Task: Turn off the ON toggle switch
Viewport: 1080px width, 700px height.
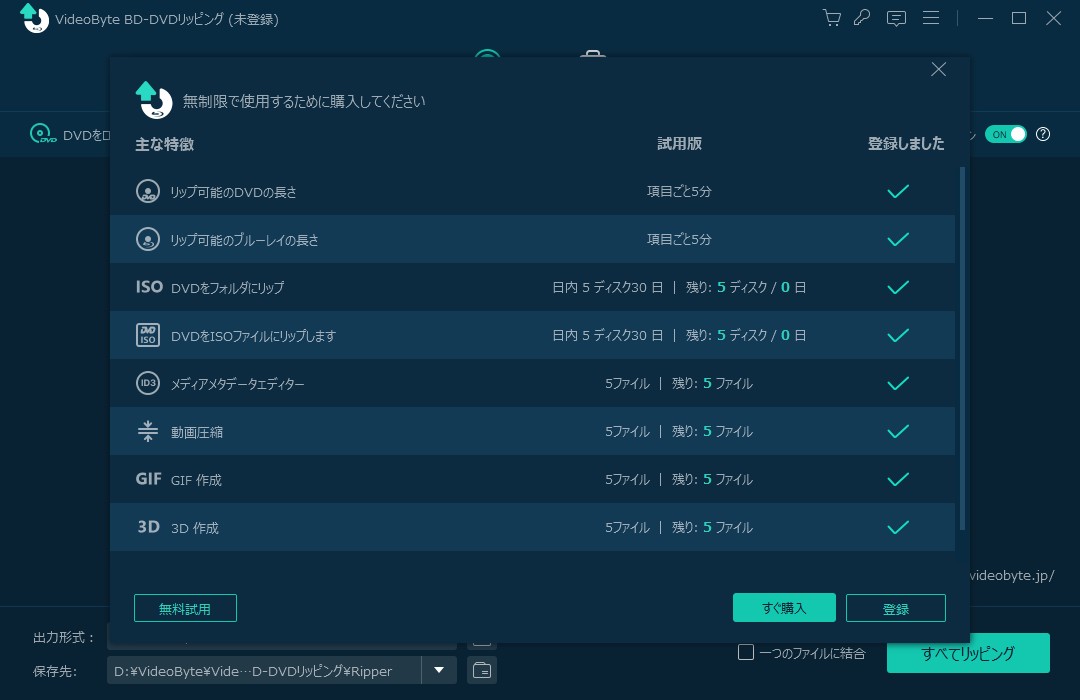Action: [x=1006, y=134]
